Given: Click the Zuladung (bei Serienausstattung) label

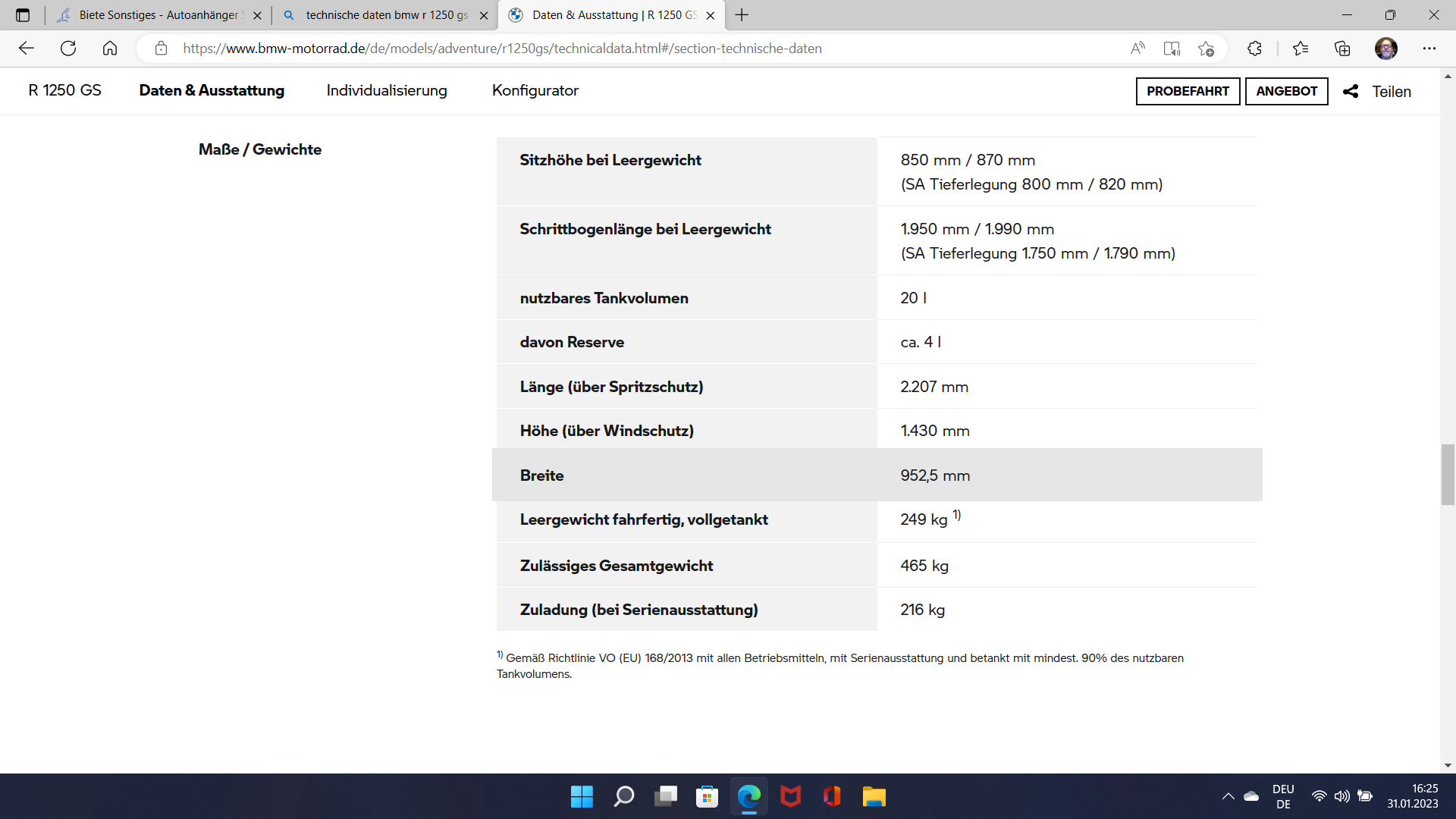Looking at the screenshot, I should tap(639, 610).
